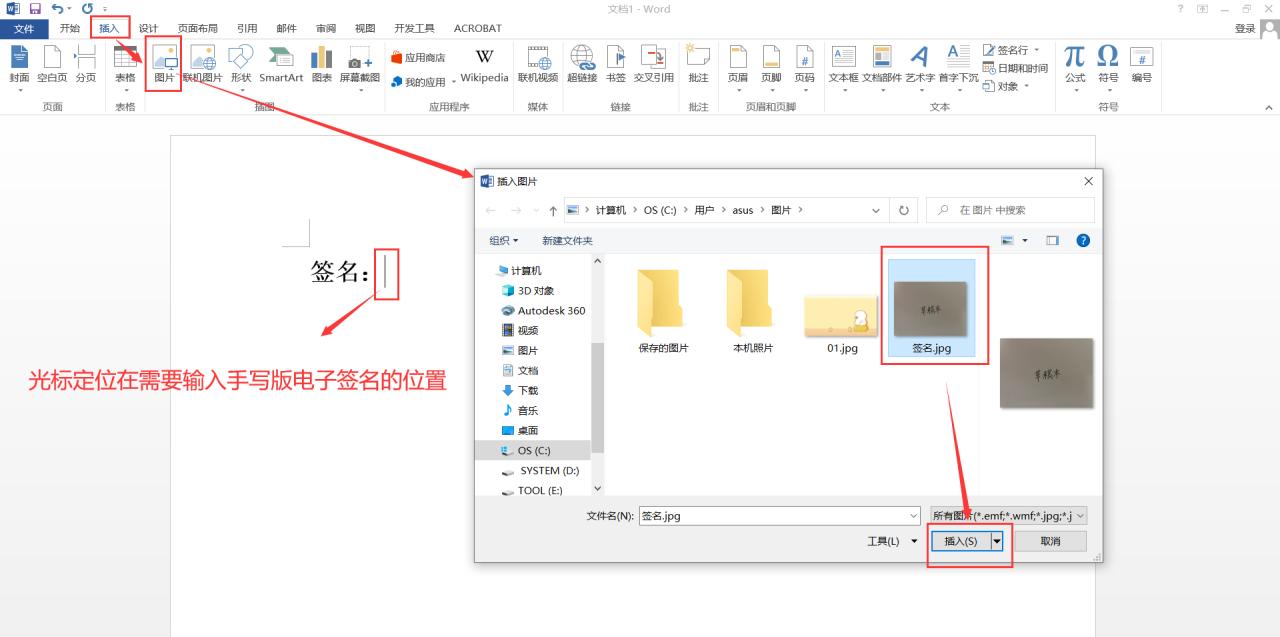Click the dropdown arrow beside 插入(S)
Image resolution: width=1280 pixels, height=637 pixels.
tap(997, 541)
